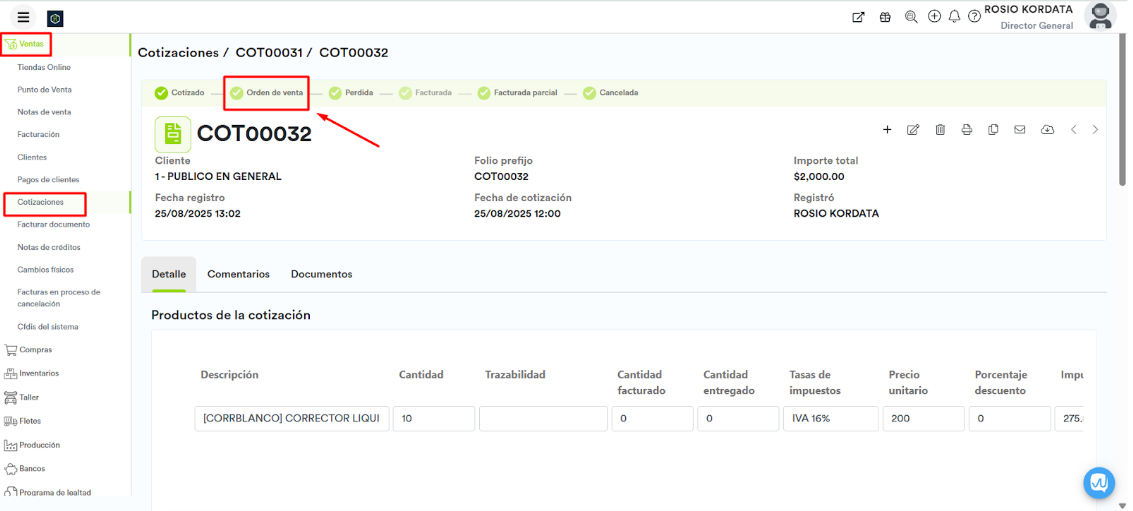The image size is (1133, 511).
Task: Switch to the Documentos tab
Action: 321,274
